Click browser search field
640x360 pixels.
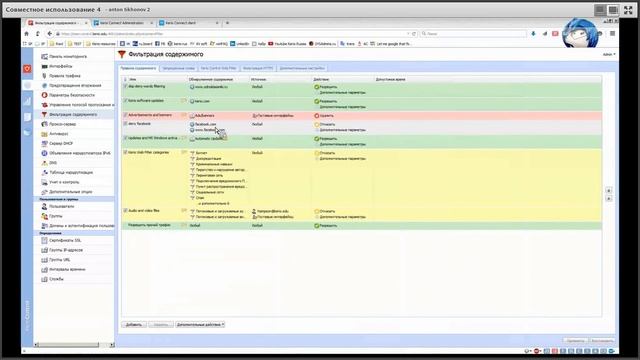pyautogui.click(x=473, y=34)
